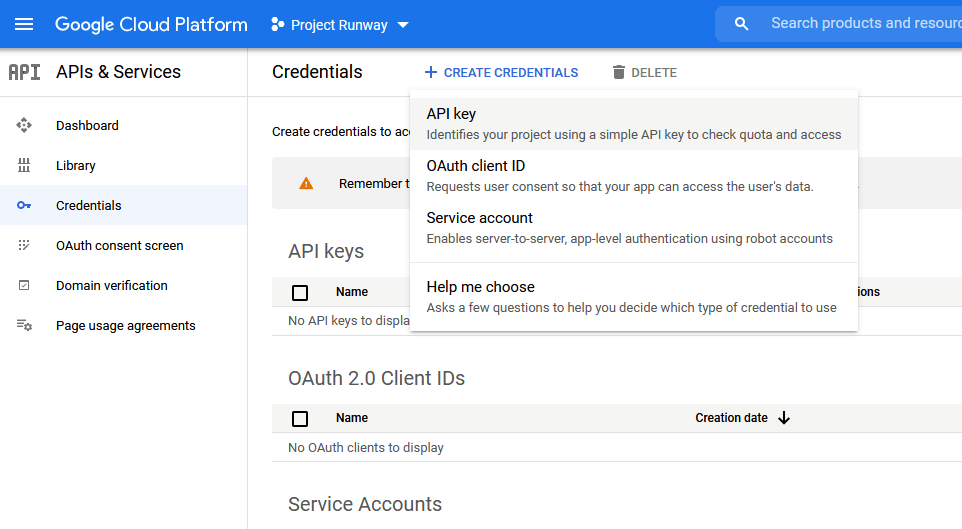Click the Service Accounts section heading

[x=365, y=504]
